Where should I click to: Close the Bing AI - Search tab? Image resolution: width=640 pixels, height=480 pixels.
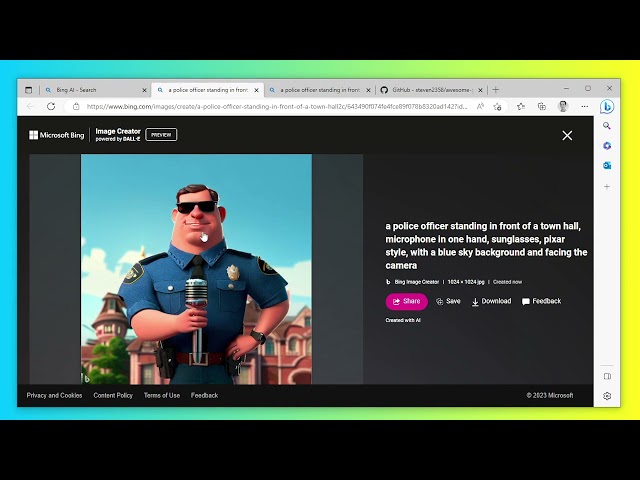tap(144, 90)
